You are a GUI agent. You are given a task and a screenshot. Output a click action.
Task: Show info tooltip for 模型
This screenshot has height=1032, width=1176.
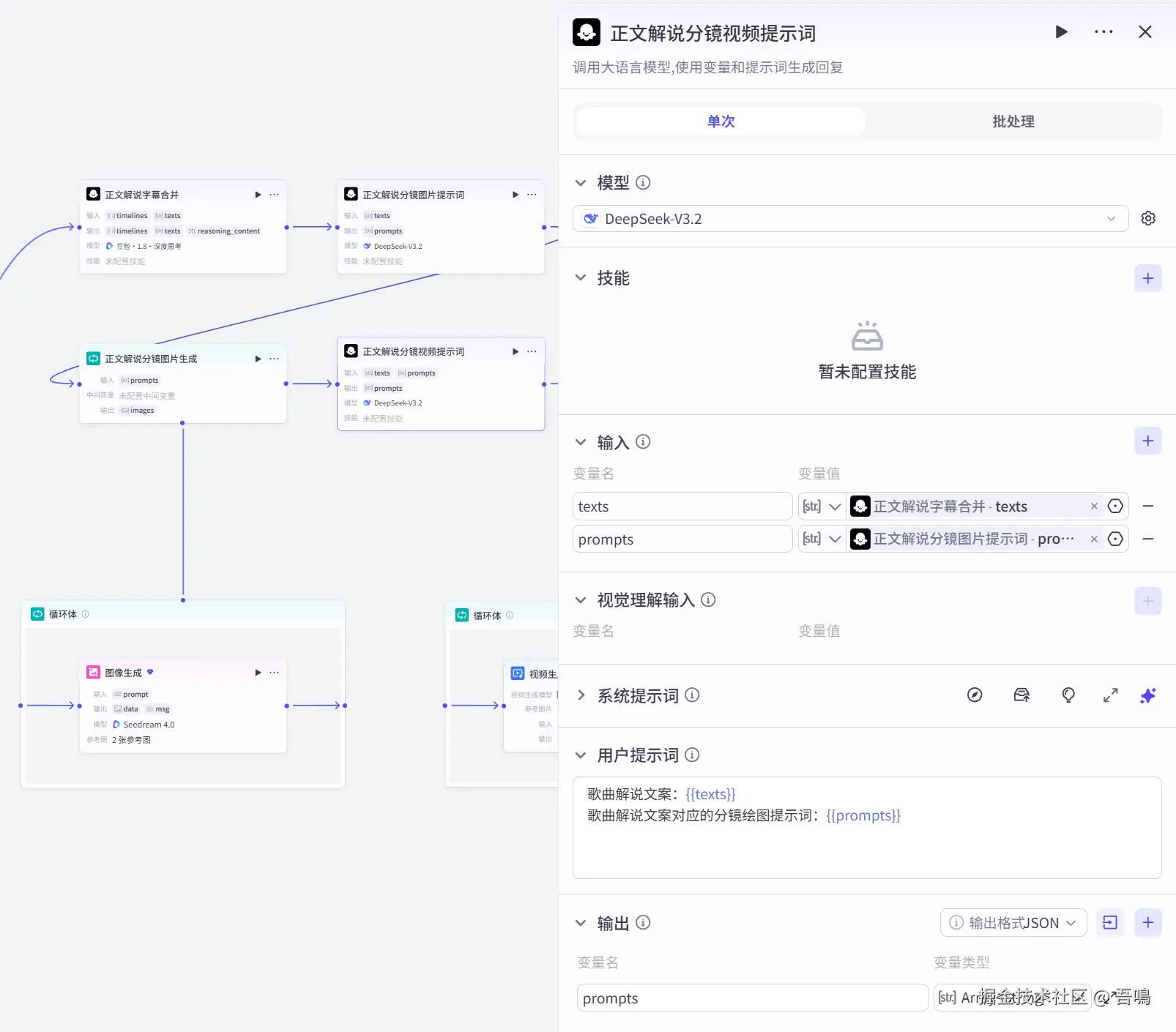643,182
